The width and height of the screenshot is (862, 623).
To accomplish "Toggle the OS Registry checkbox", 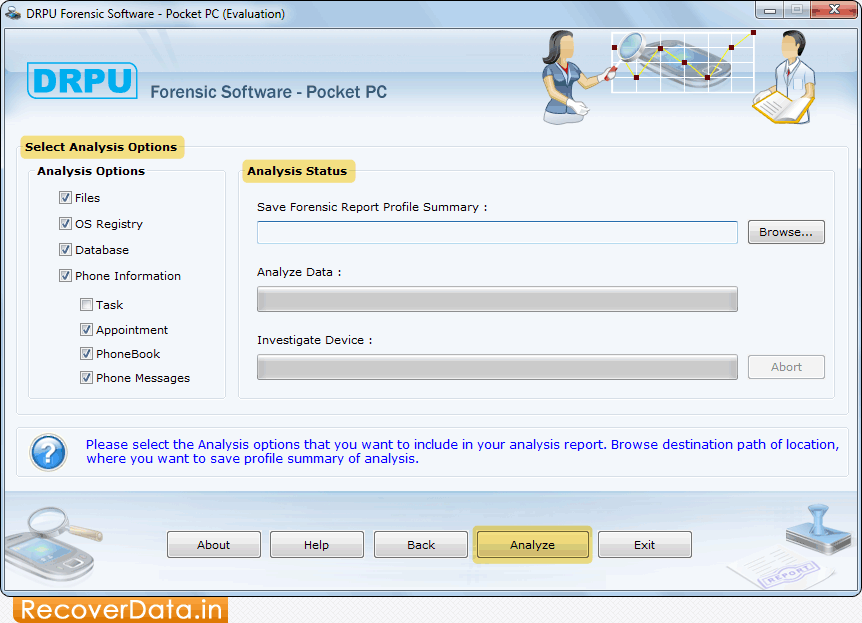I will [65, 223].
